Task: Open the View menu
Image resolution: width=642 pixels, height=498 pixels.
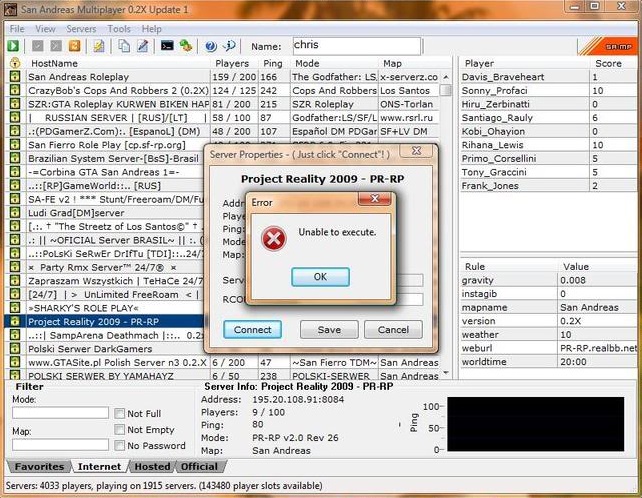Action: click(45, 29)
